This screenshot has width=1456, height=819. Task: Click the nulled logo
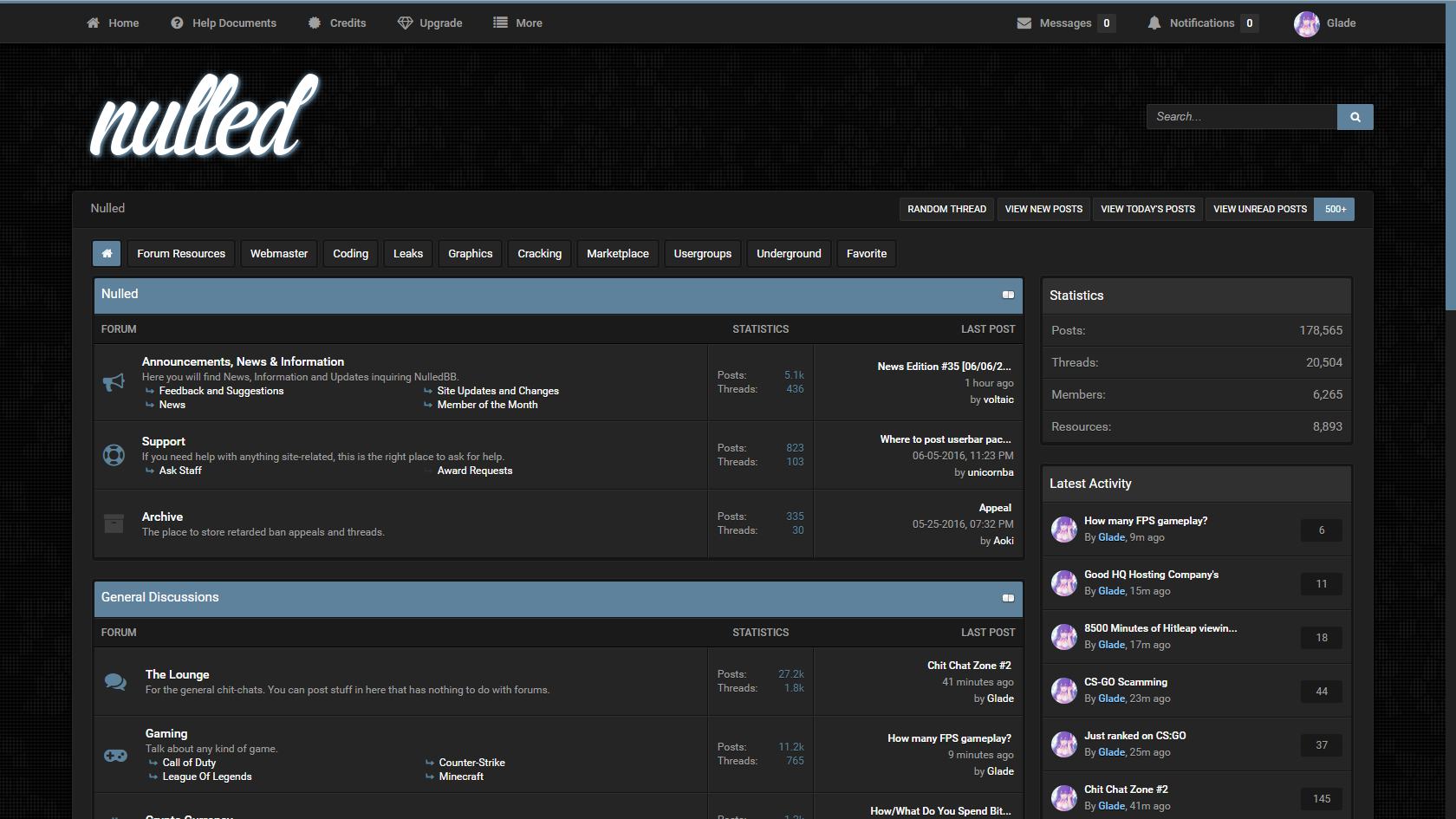point(205,116)
